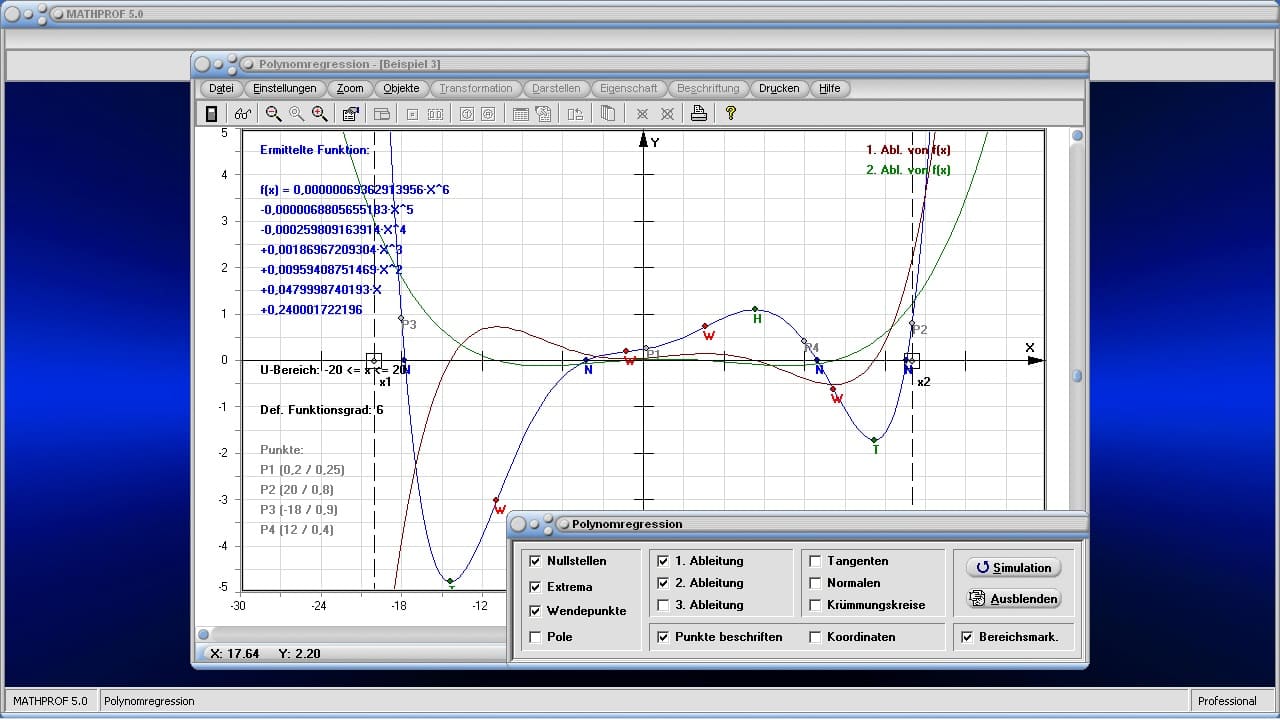Click the printer toolbar icon
The height and width of the screenshot is (720, 1280).
point(699,114)
